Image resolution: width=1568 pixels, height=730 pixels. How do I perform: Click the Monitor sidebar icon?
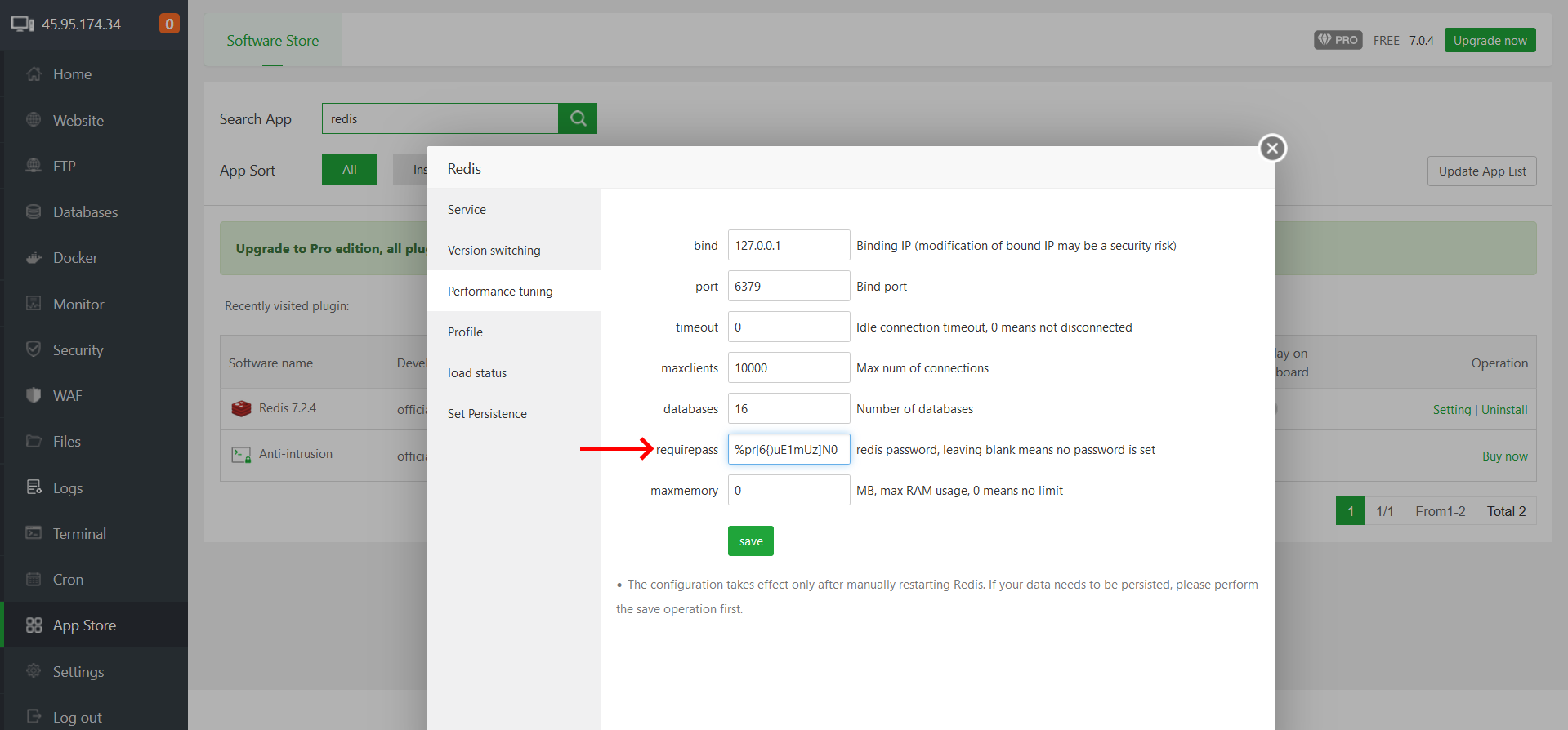pos(34,304)
